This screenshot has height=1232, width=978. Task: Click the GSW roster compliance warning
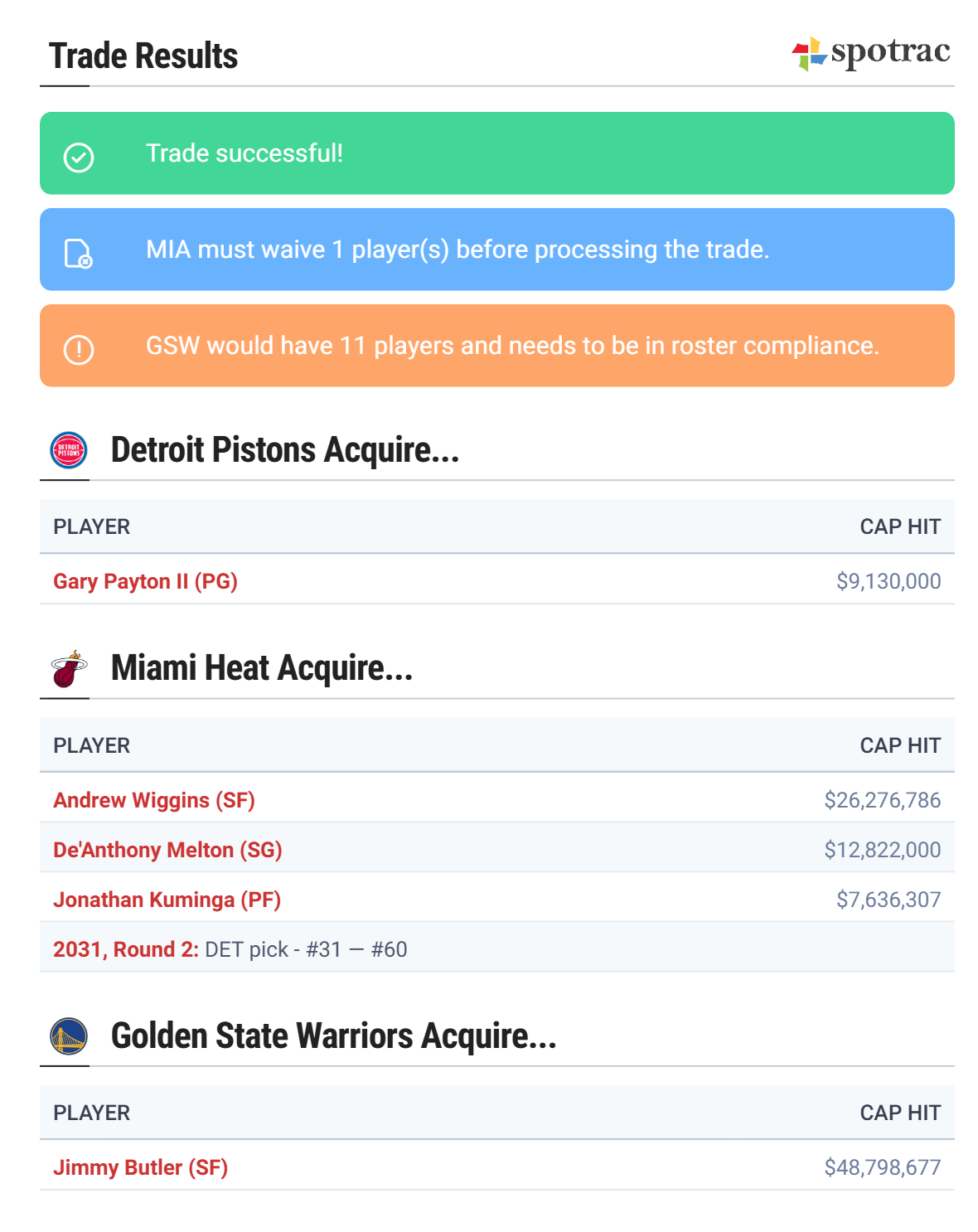click(x=512, y=346)
